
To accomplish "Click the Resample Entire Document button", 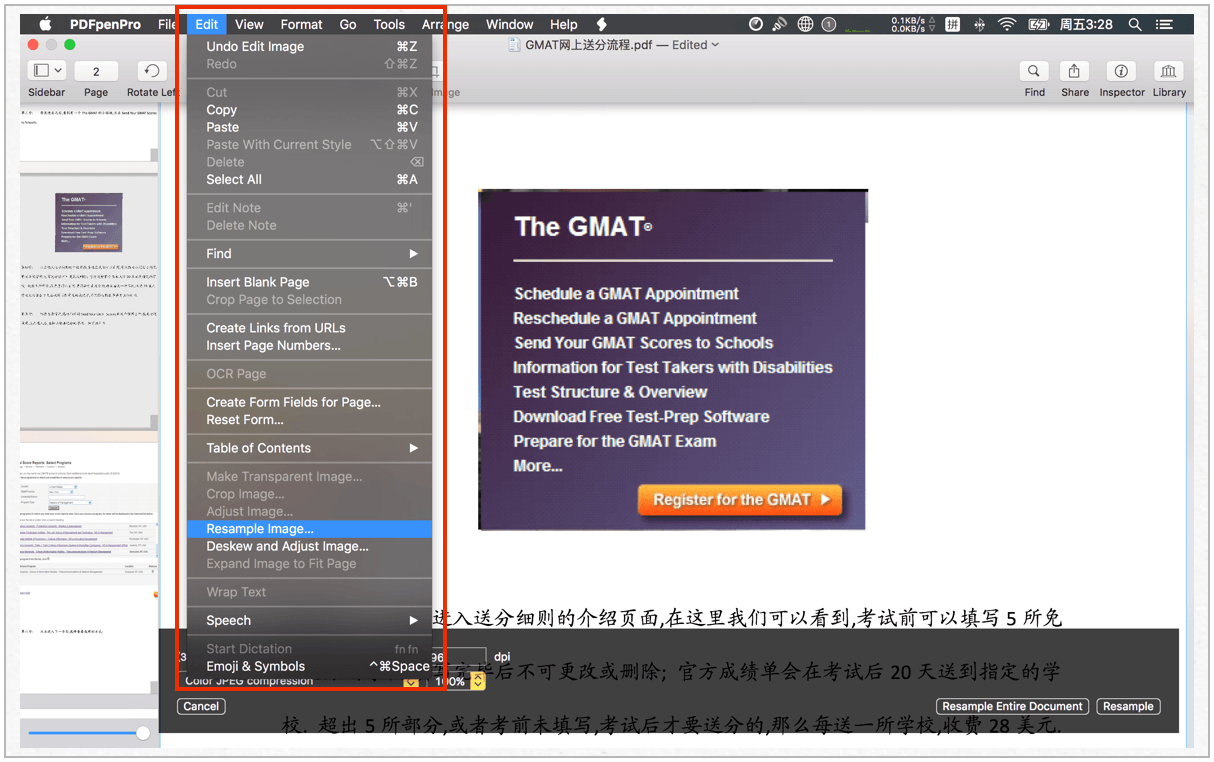I will (x=1012, y=706).
